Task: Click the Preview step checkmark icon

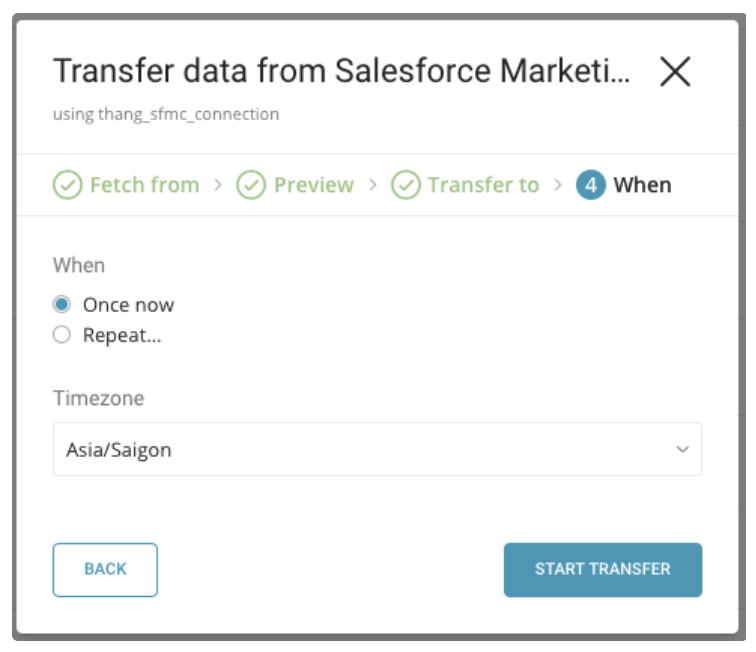Action: click(251, 185)
